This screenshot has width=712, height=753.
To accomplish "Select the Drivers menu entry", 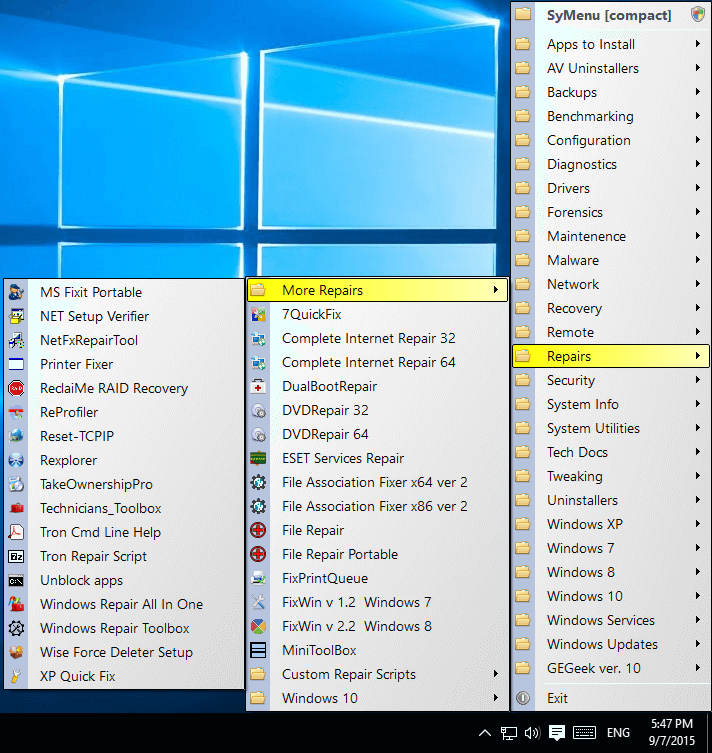I will (611, 188).
